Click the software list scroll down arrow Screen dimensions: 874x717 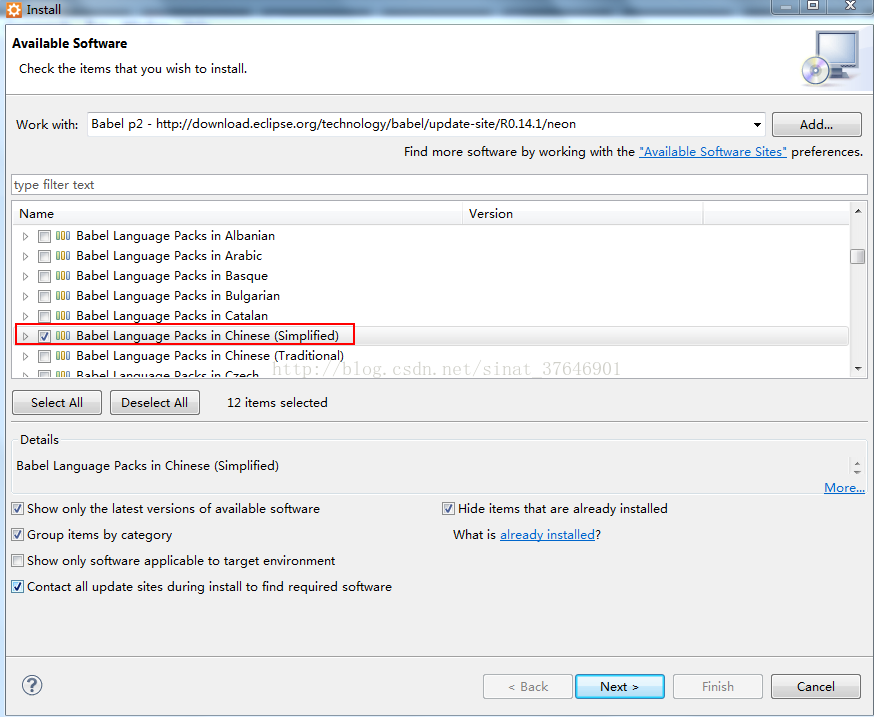858,369
